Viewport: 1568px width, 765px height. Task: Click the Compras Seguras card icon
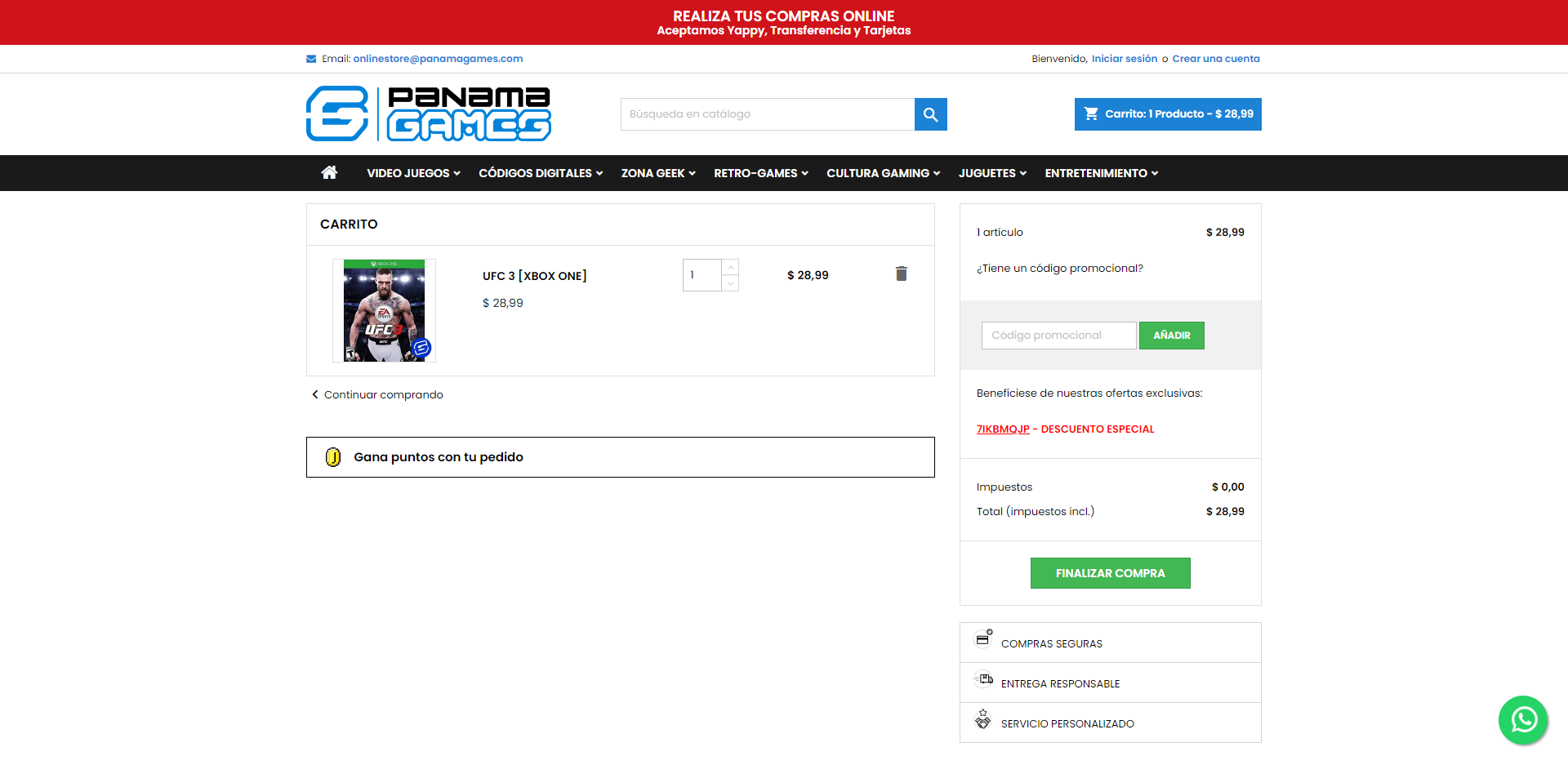coord(983,638)
